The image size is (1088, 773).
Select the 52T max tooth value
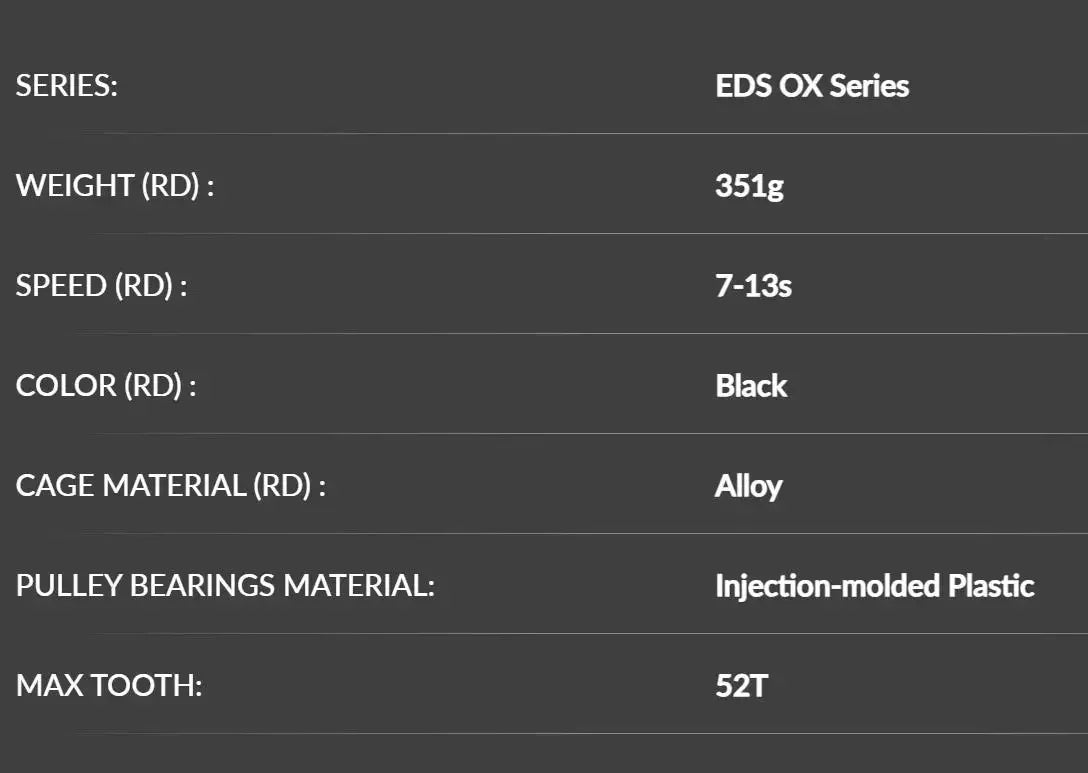tap(741, 686)
